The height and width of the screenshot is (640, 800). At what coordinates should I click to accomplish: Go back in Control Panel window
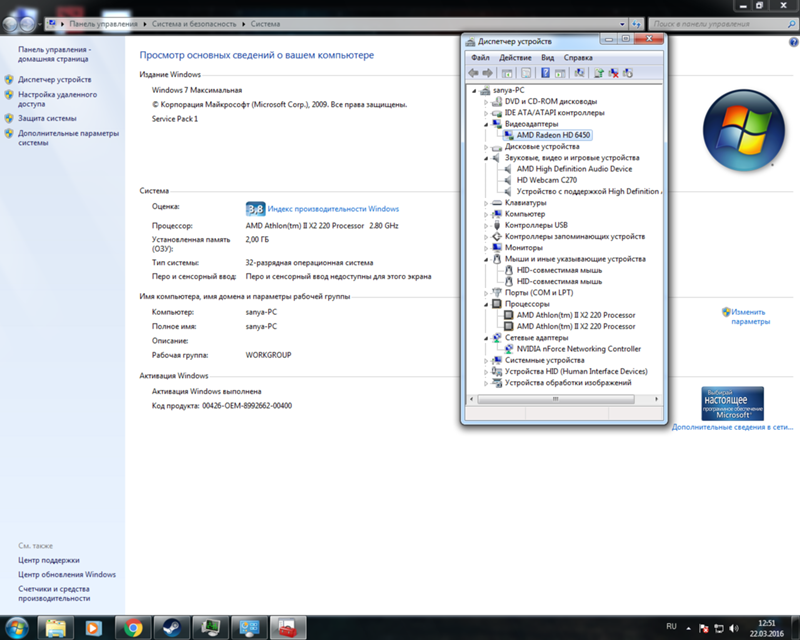tap(10, 24)
